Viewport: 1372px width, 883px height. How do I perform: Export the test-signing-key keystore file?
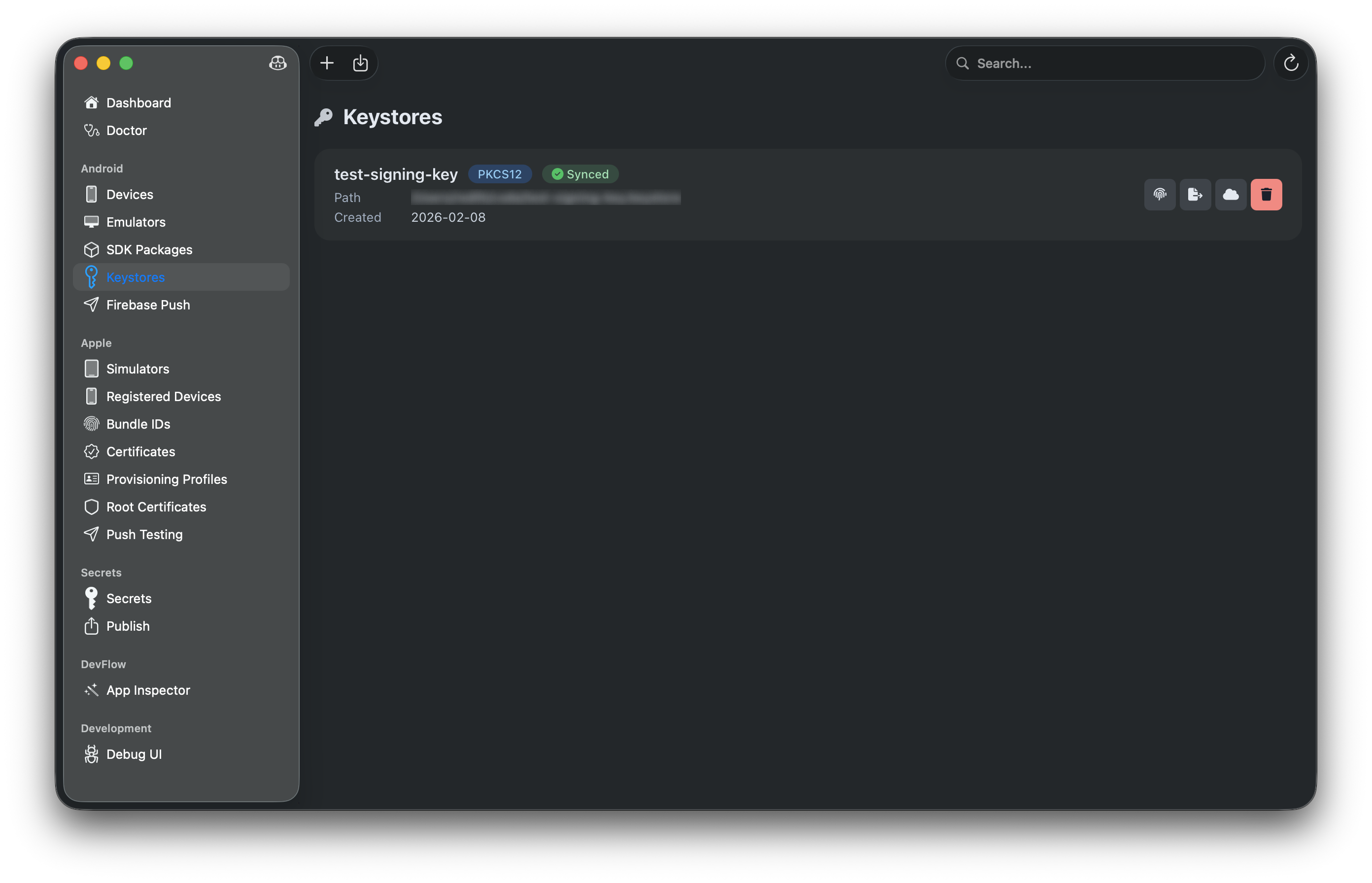1196,194
